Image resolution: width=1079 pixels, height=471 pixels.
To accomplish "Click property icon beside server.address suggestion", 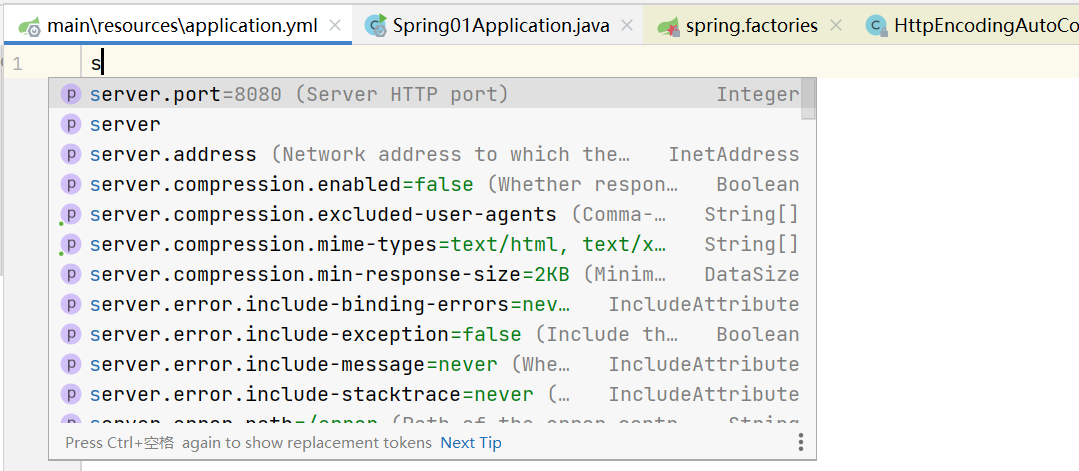I will pos(70,154).
